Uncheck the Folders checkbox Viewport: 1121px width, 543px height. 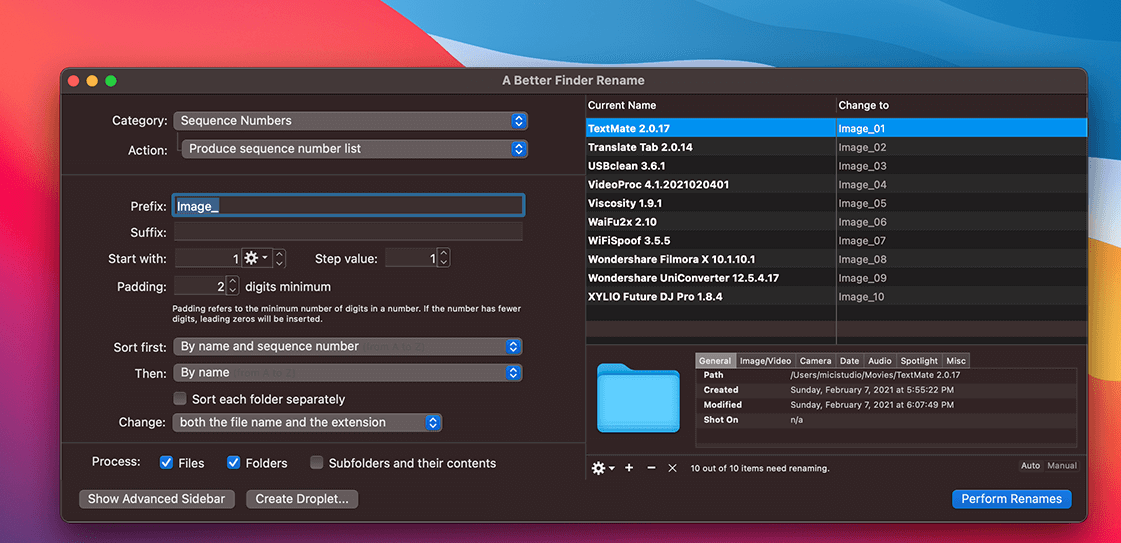pyautogui.click(x=234, y=463)
